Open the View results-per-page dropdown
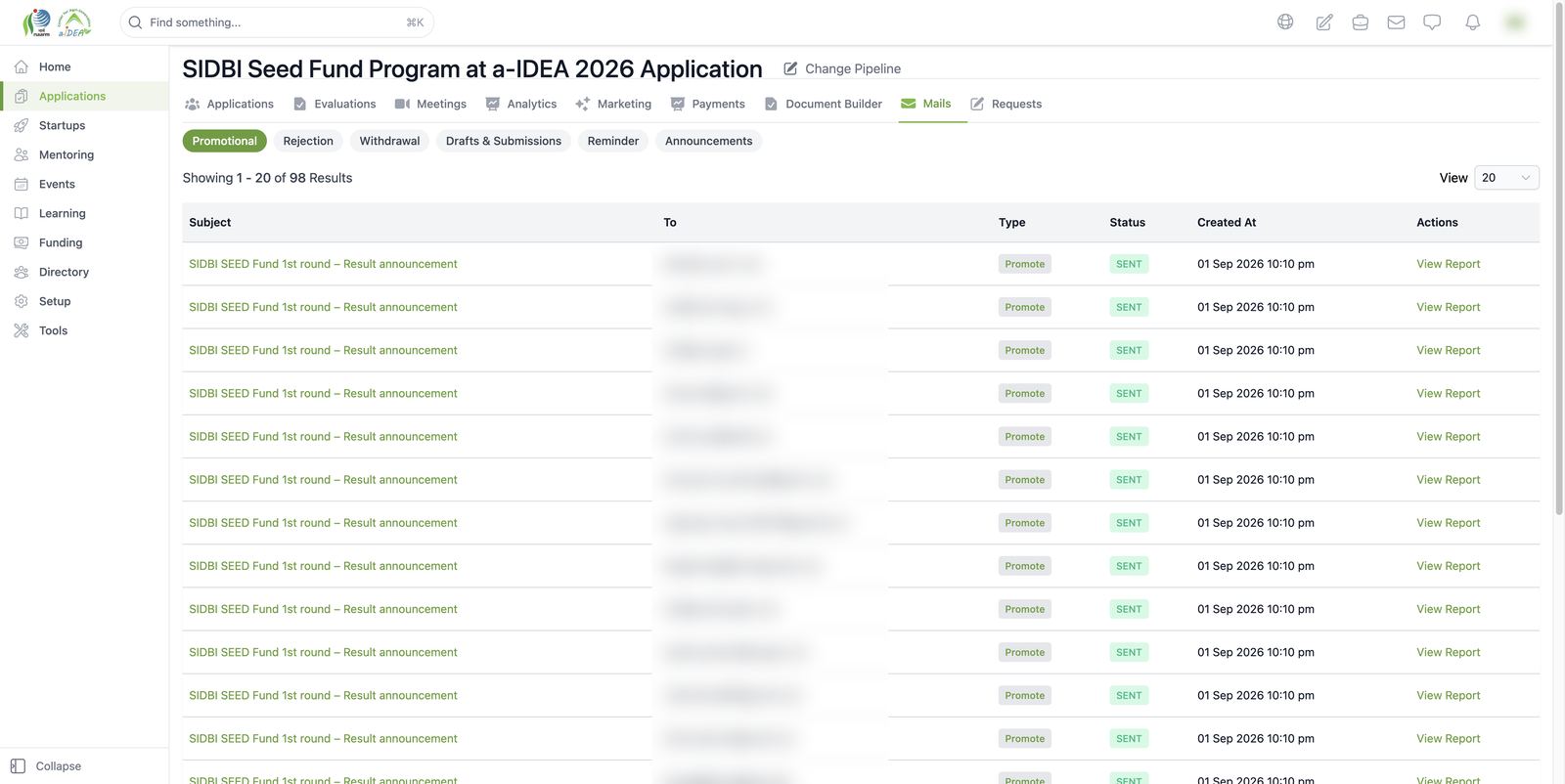Viewport: 1565px width, 784px height. [x=1506, y=178]
